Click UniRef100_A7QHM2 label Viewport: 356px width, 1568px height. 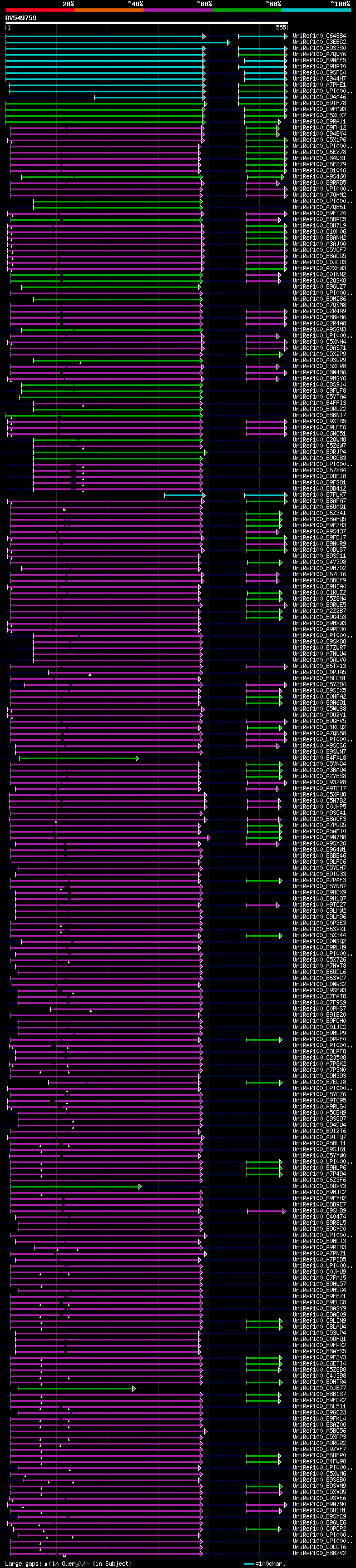click(319, 195)
